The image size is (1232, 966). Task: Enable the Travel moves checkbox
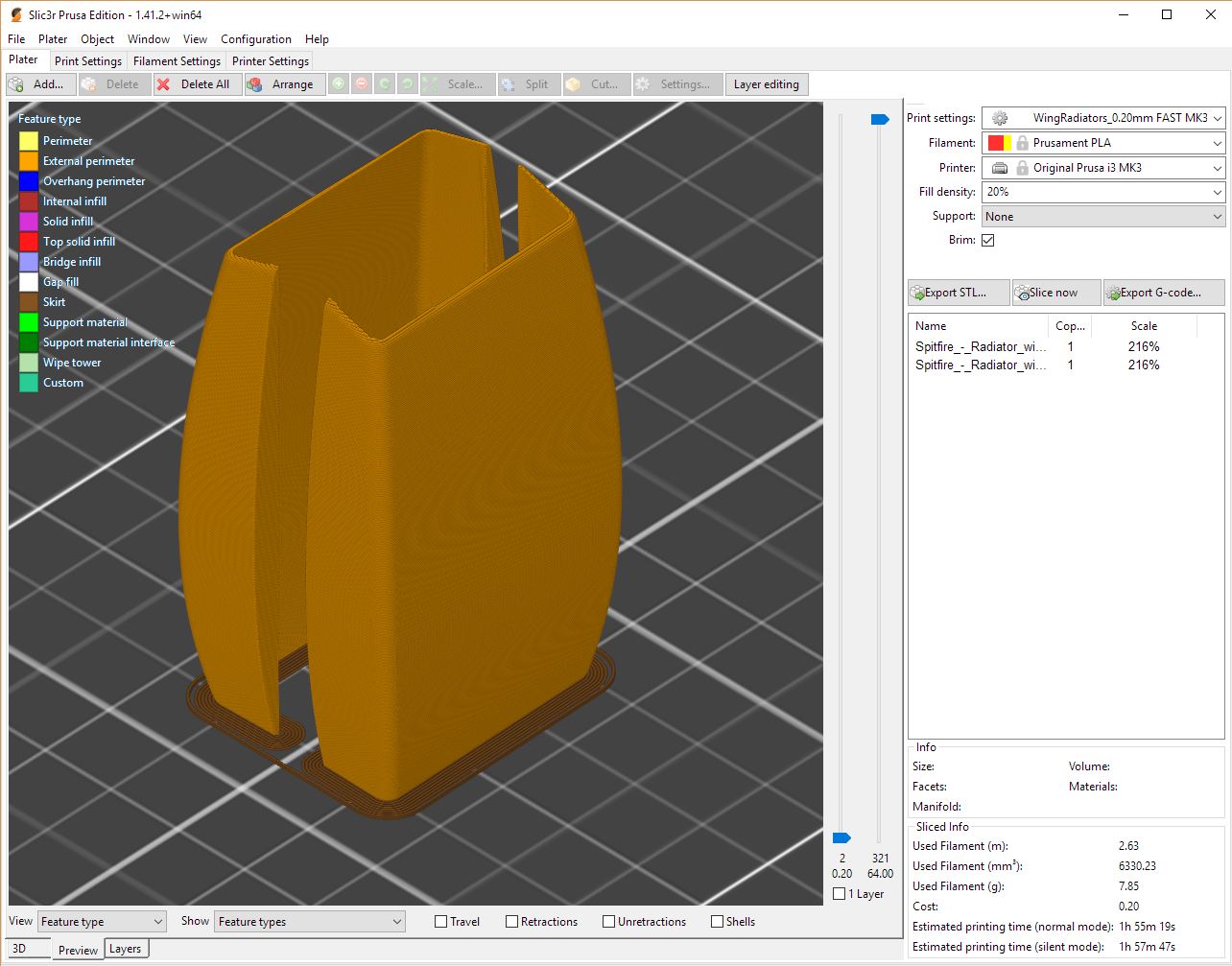(x=439, y=921)
